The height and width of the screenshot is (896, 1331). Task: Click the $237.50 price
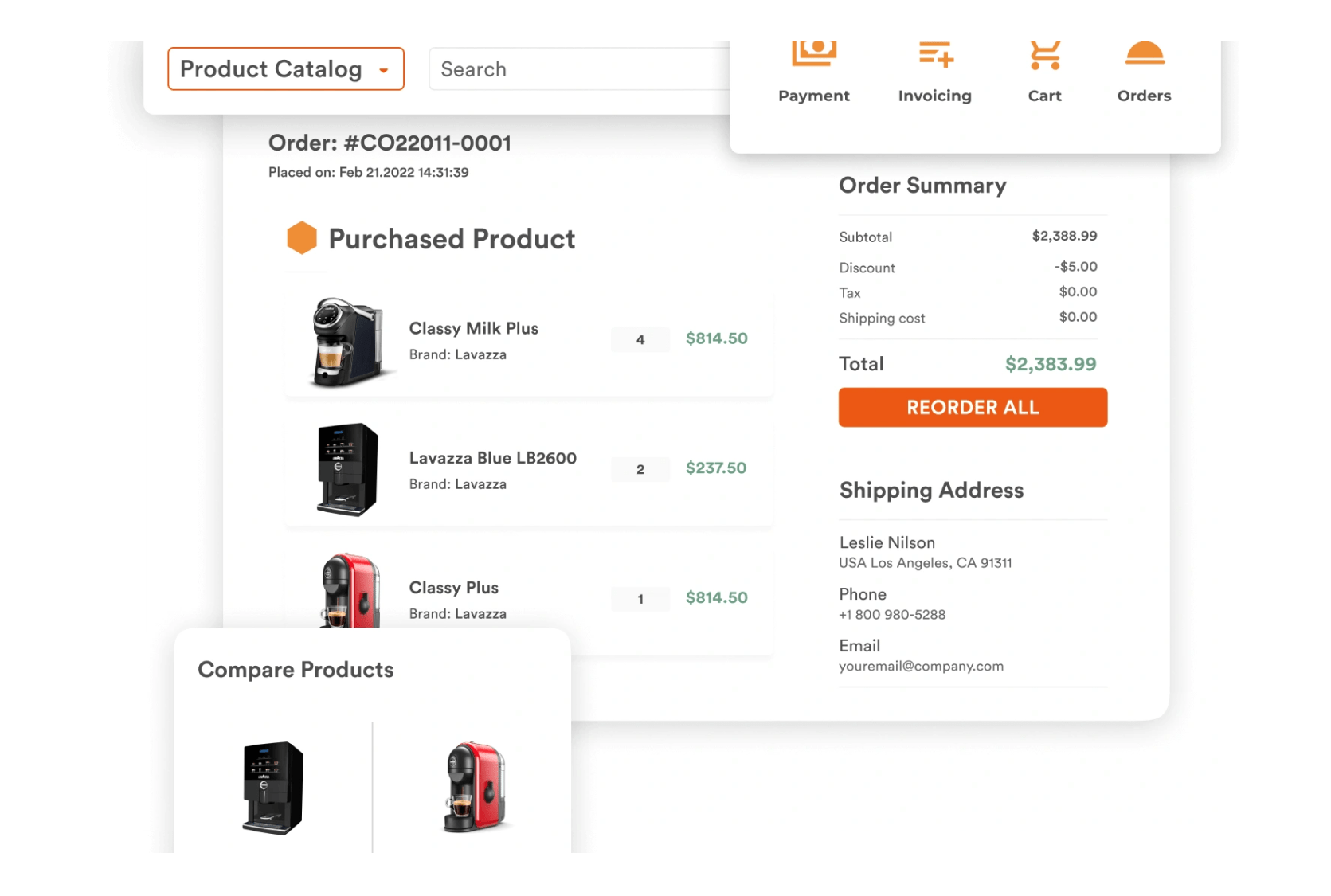click(716, 468)
